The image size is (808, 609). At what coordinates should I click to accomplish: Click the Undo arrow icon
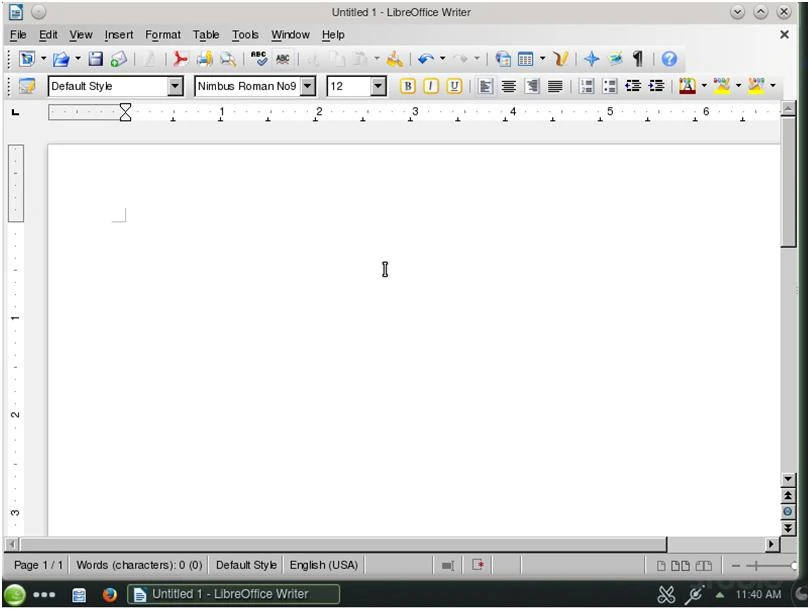(x=426, y=59)
